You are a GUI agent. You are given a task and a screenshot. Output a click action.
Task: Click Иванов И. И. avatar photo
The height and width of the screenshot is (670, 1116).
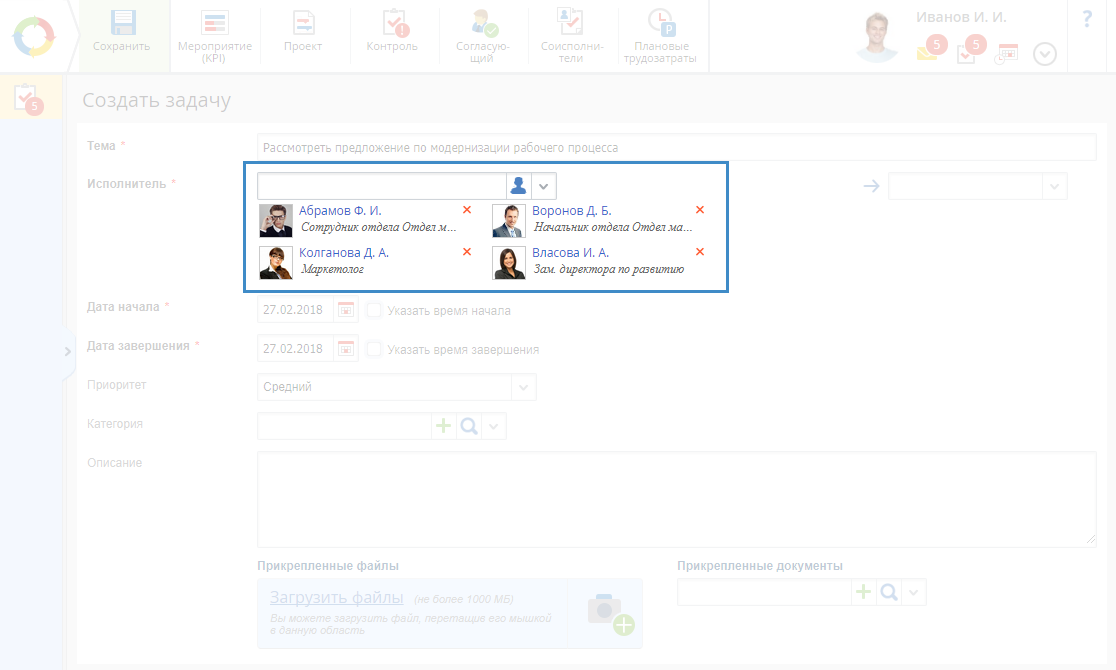[877, 36]
